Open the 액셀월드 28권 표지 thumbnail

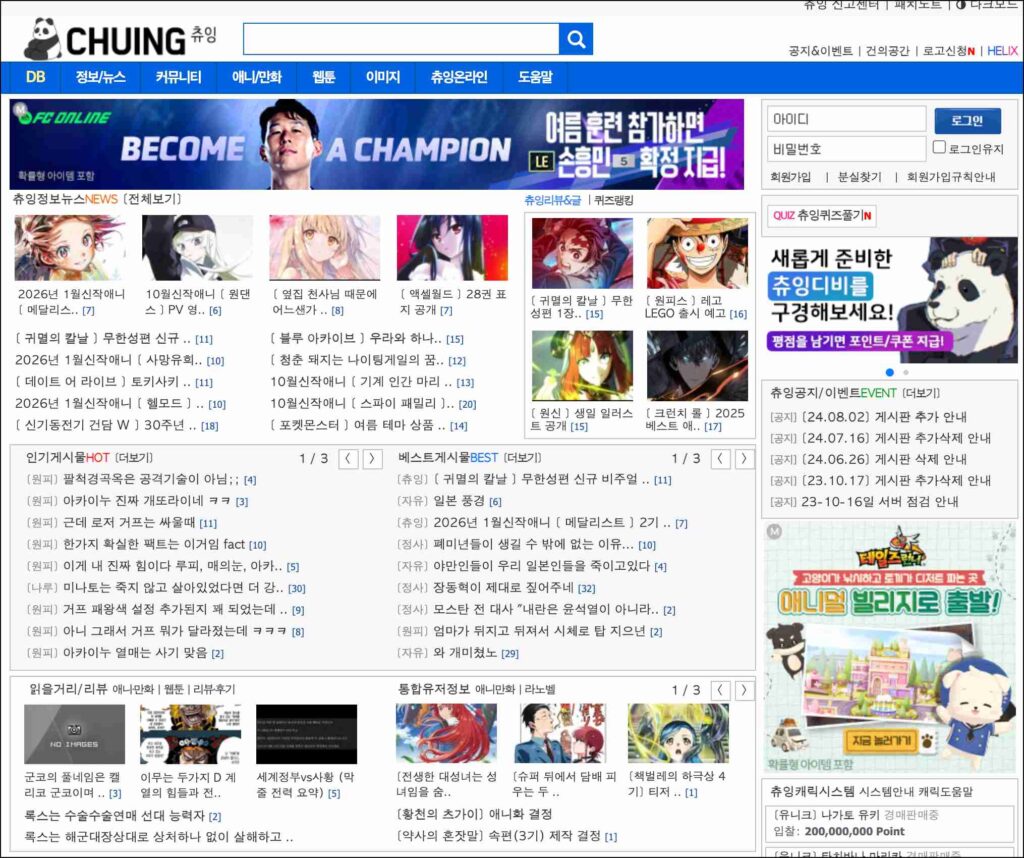pyautogui.click(x=452, y=248)
